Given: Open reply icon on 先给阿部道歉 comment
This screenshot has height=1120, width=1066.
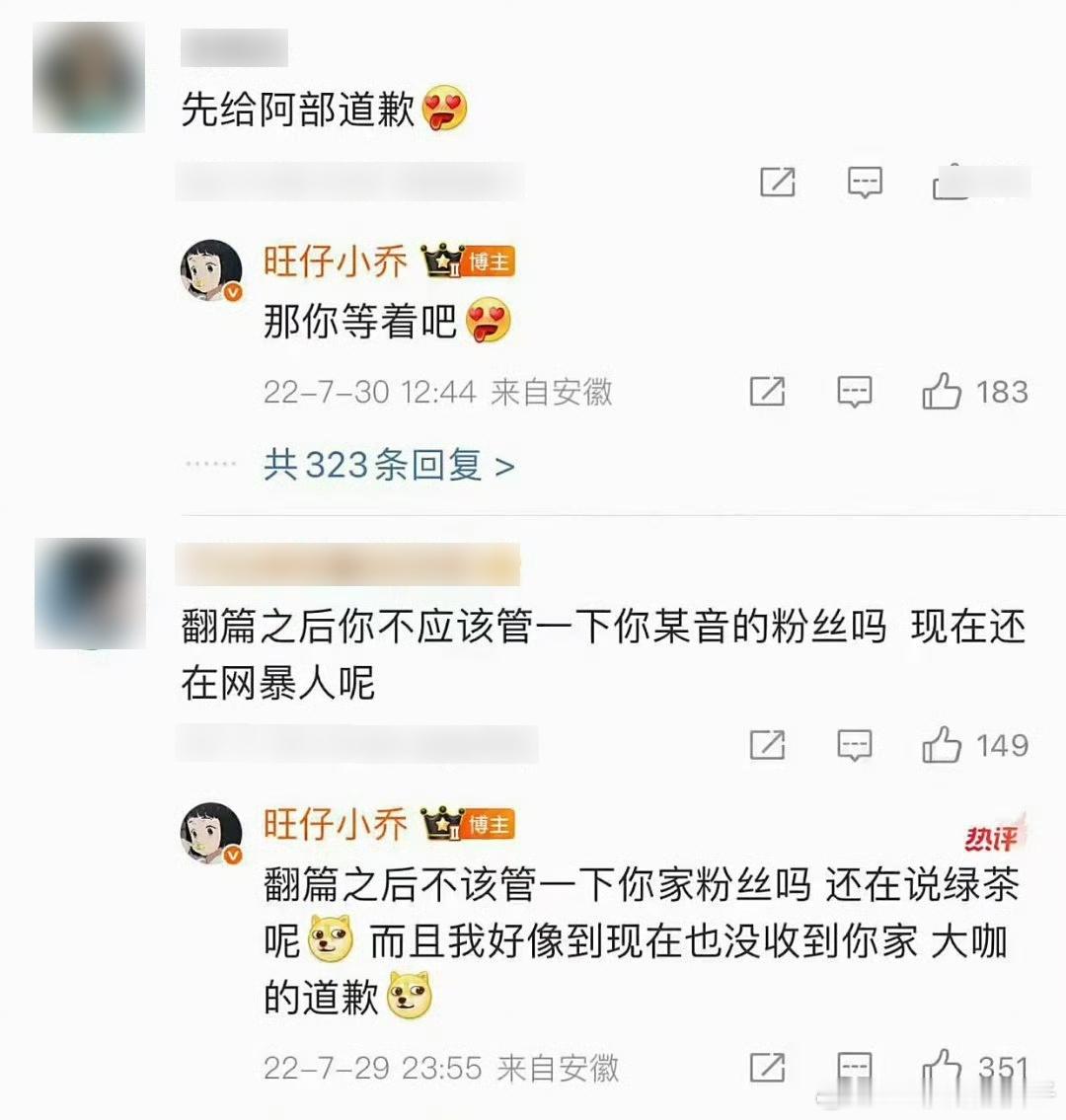Looking at the screenshot, I should (865, 183).
